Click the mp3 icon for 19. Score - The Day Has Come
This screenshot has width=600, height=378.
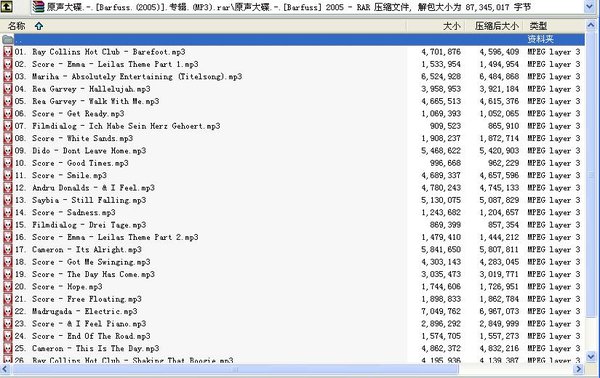8,274
